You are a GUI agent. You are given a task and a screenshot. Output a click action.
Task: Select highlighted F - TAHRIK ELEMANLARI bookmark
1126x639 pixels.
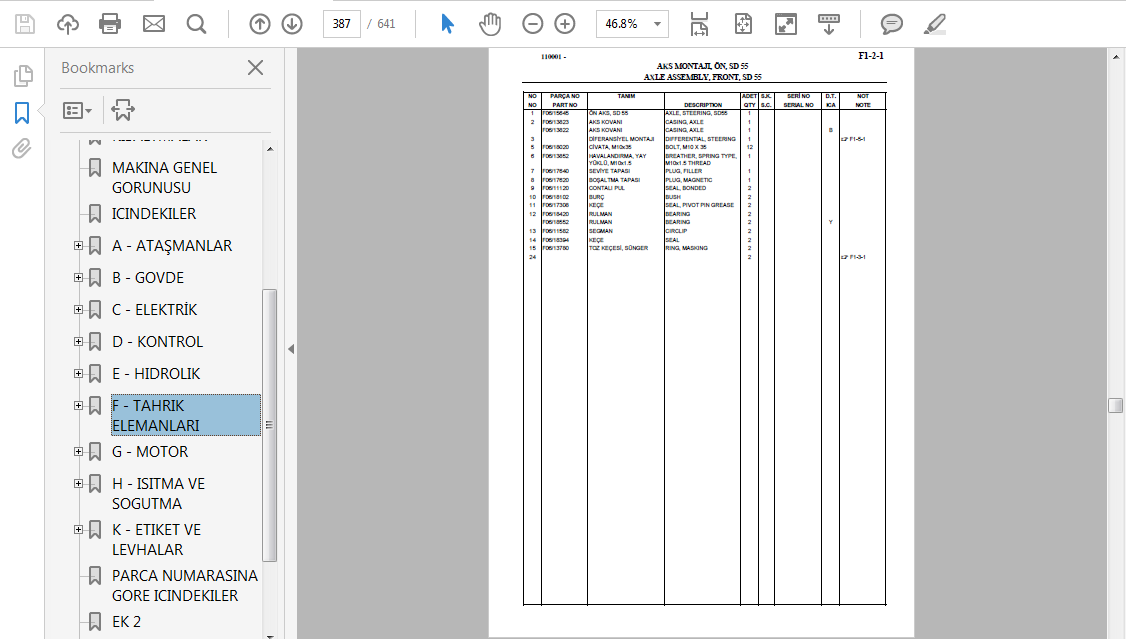185,415
